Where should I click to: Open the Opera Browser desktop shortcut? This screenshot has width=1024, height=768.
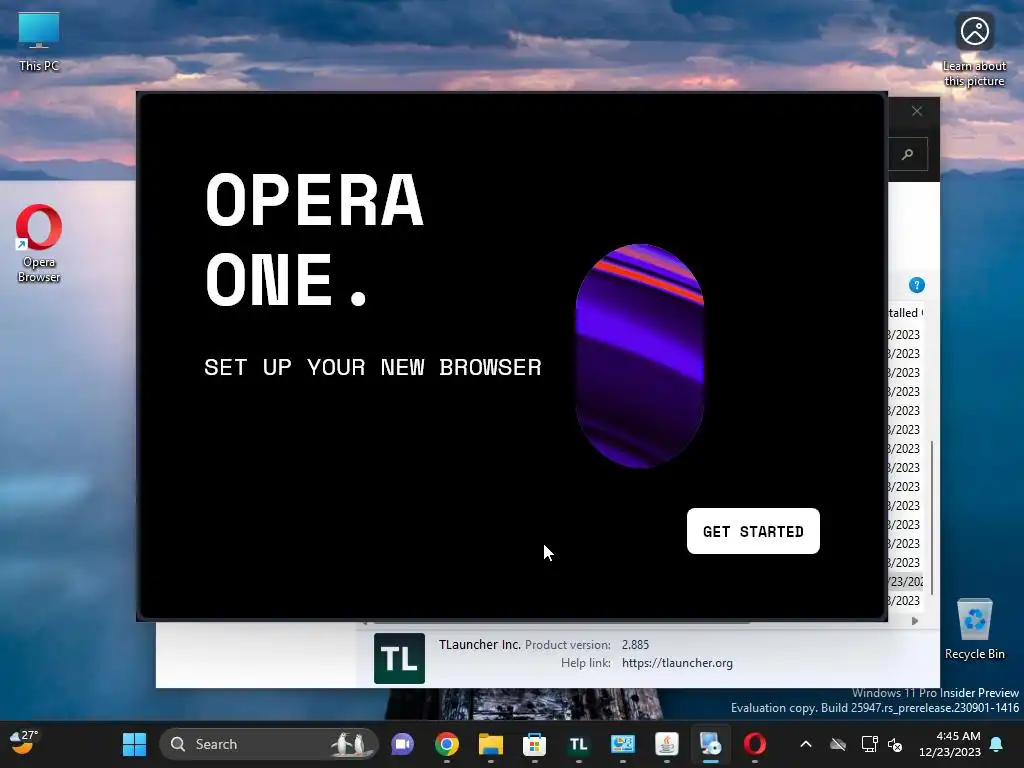tap(39, 243)
